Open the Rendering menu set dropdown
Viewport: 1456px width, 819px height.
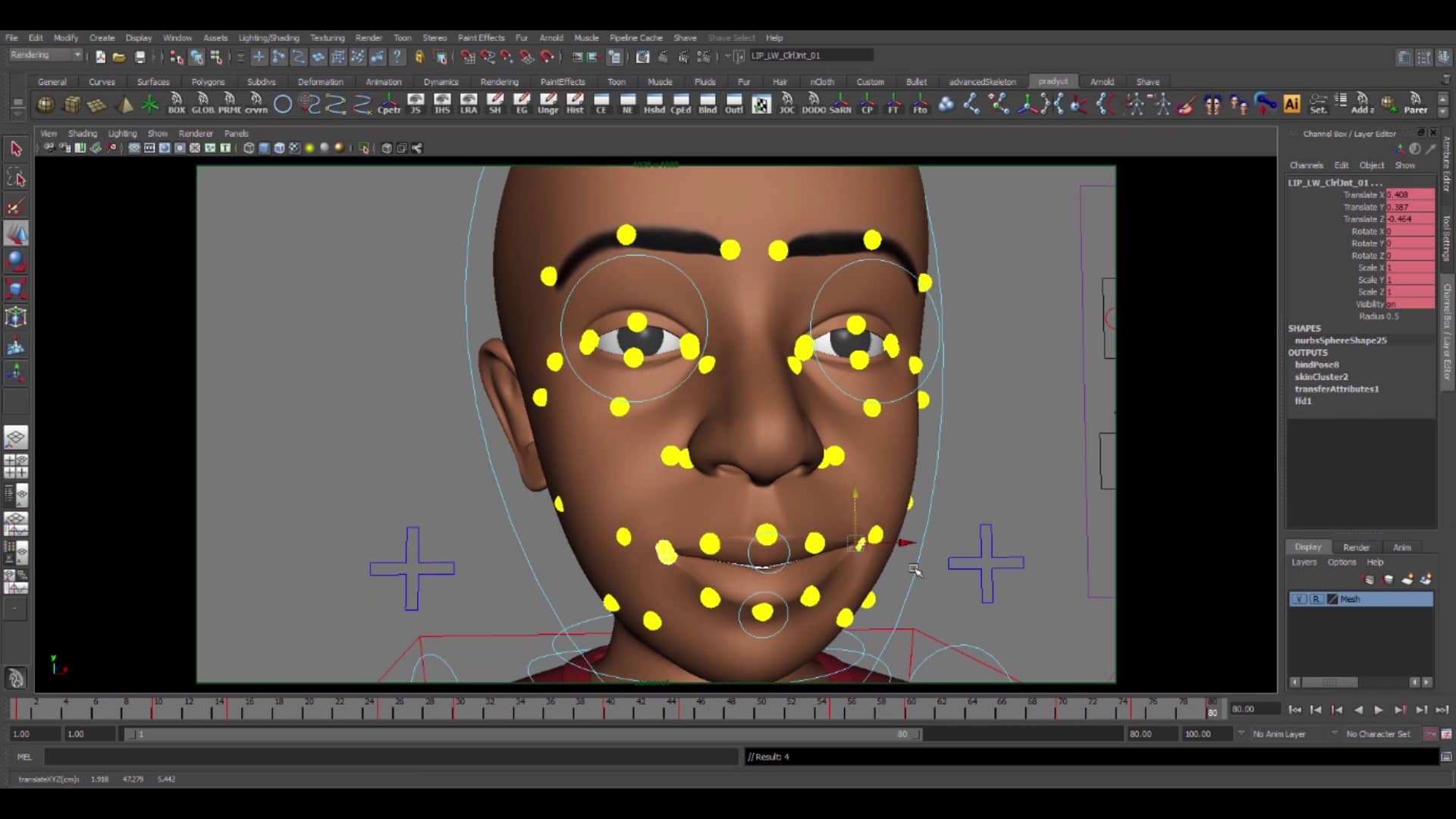point(44,55)
